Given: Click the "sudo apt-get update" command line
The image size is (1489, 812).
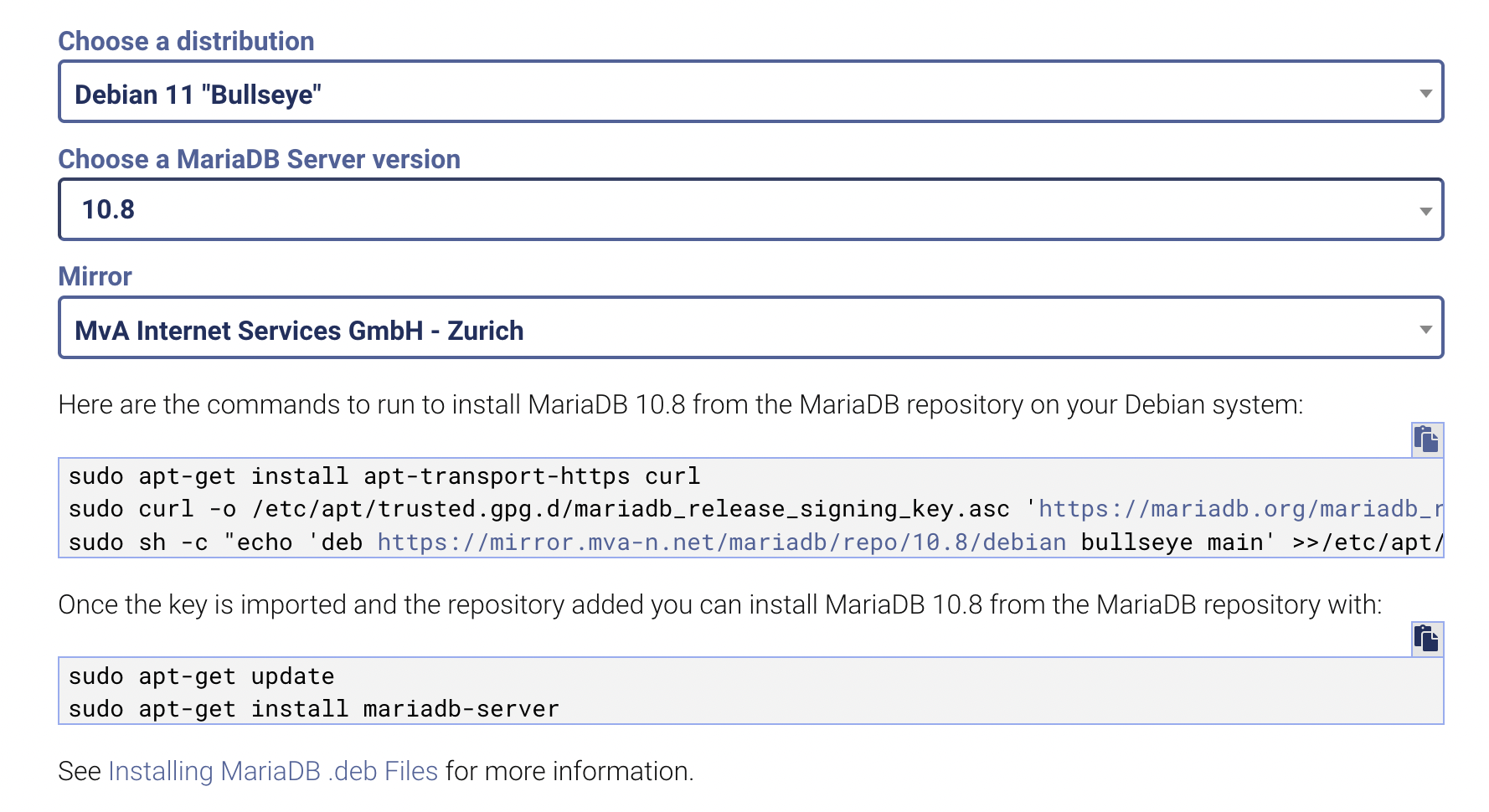Looking at the screenshot, I should [x=202, y=676].
